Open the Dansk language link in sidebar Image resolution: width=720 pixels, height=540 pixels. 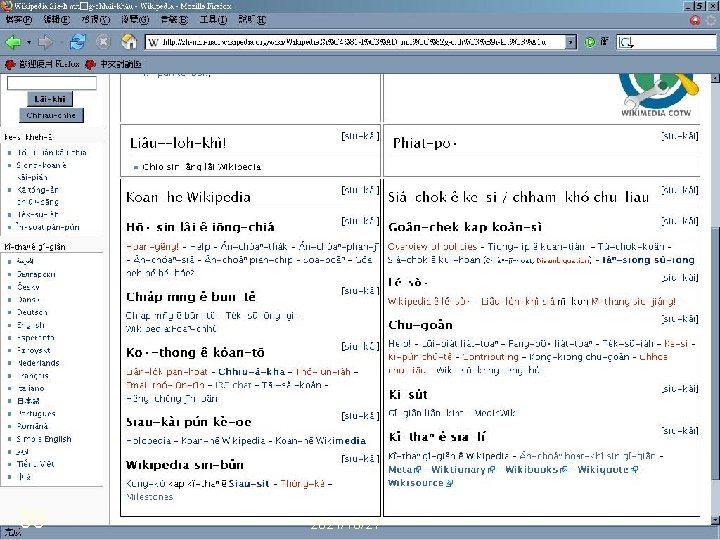click(28, 299)
